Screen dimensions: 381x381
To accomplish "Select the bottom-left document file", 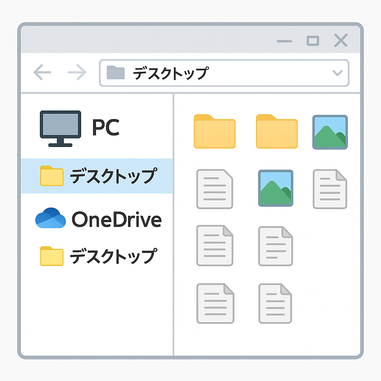I will [x=215, y=303].
